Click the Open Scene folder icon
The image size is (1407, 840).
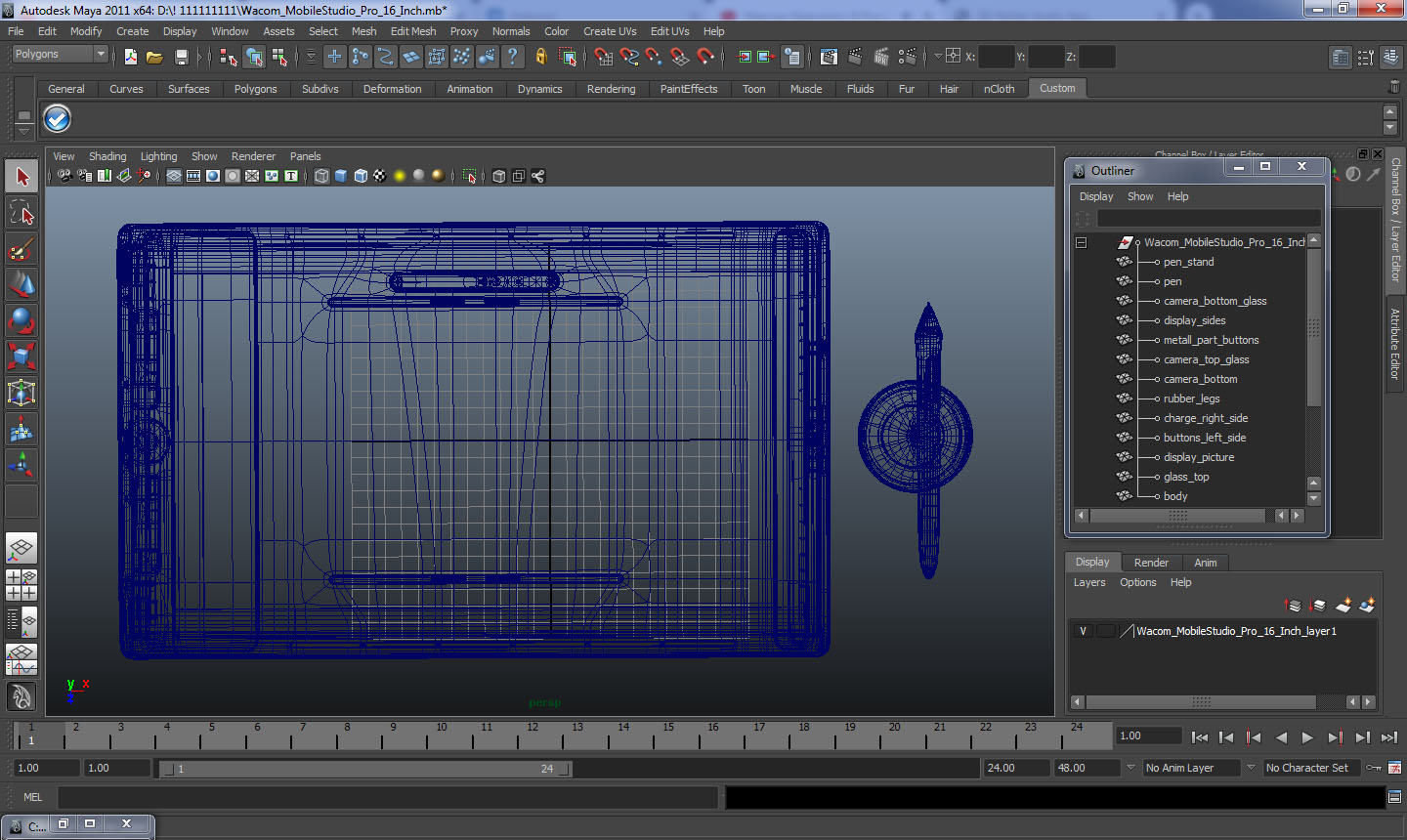coord(154,57)
